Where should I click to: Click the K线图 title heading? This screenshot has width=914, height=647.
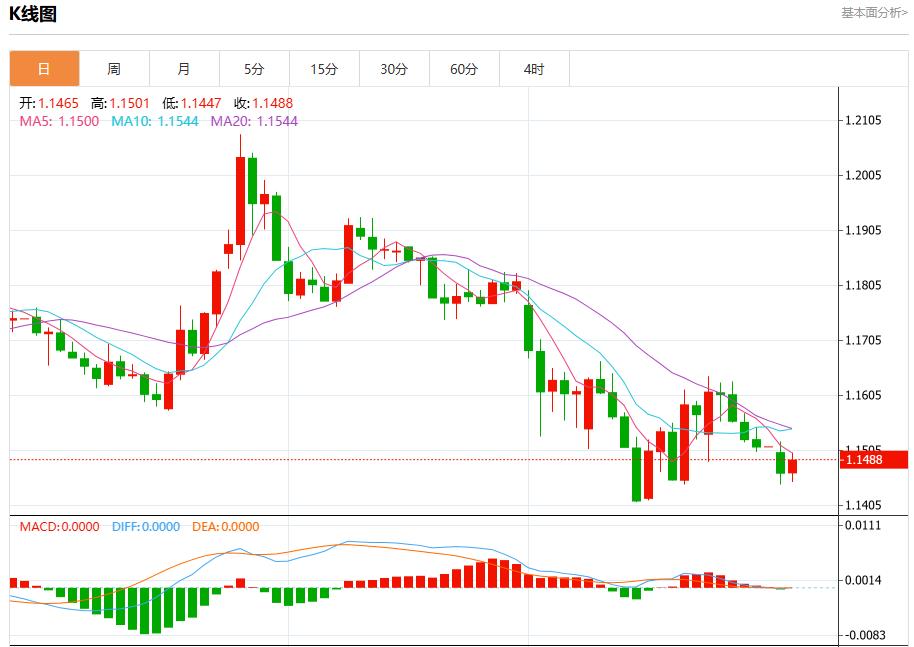(x=34, y=14)
